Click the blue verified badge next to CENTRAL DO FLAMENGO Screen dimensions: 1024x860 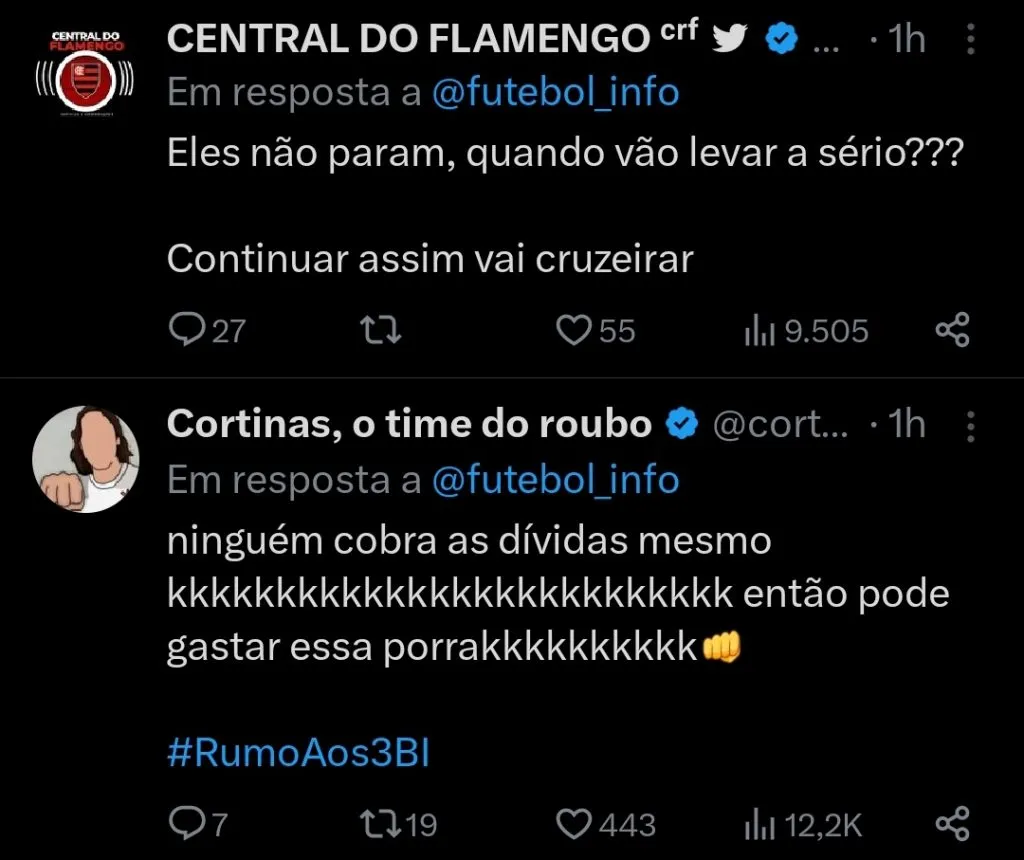(780, 37)
